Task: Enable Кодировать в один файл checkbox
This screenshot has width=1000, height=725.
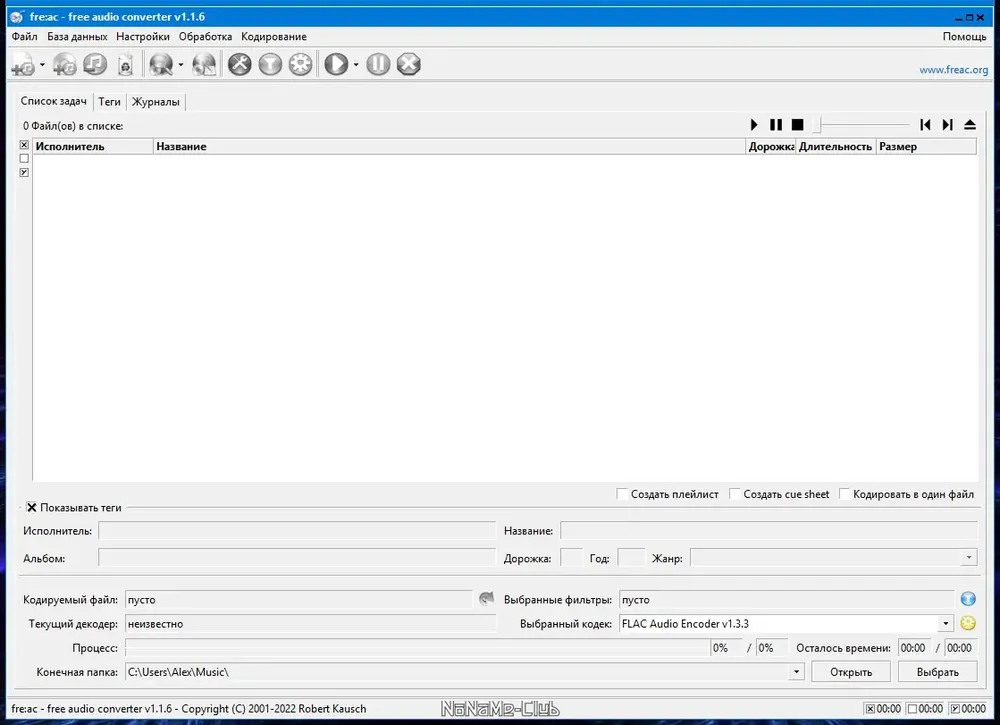Action: (844, 494)
